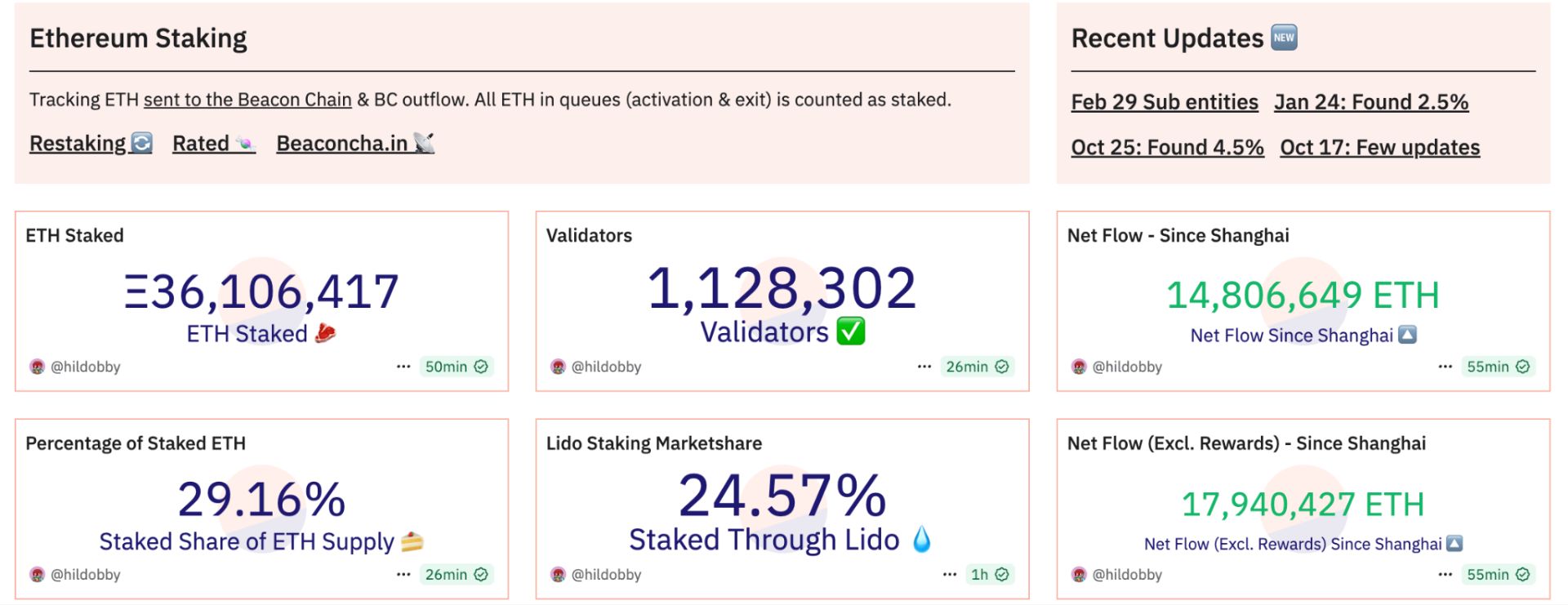Click the 26min refresh badge on Validators card

977,367
